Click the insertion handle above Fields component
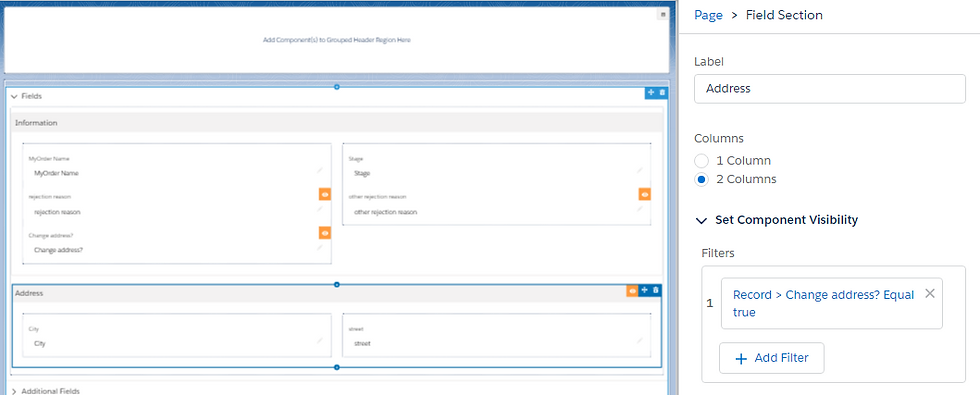The width and height of the screenshot is (980, 395). (x=337, y=87)
